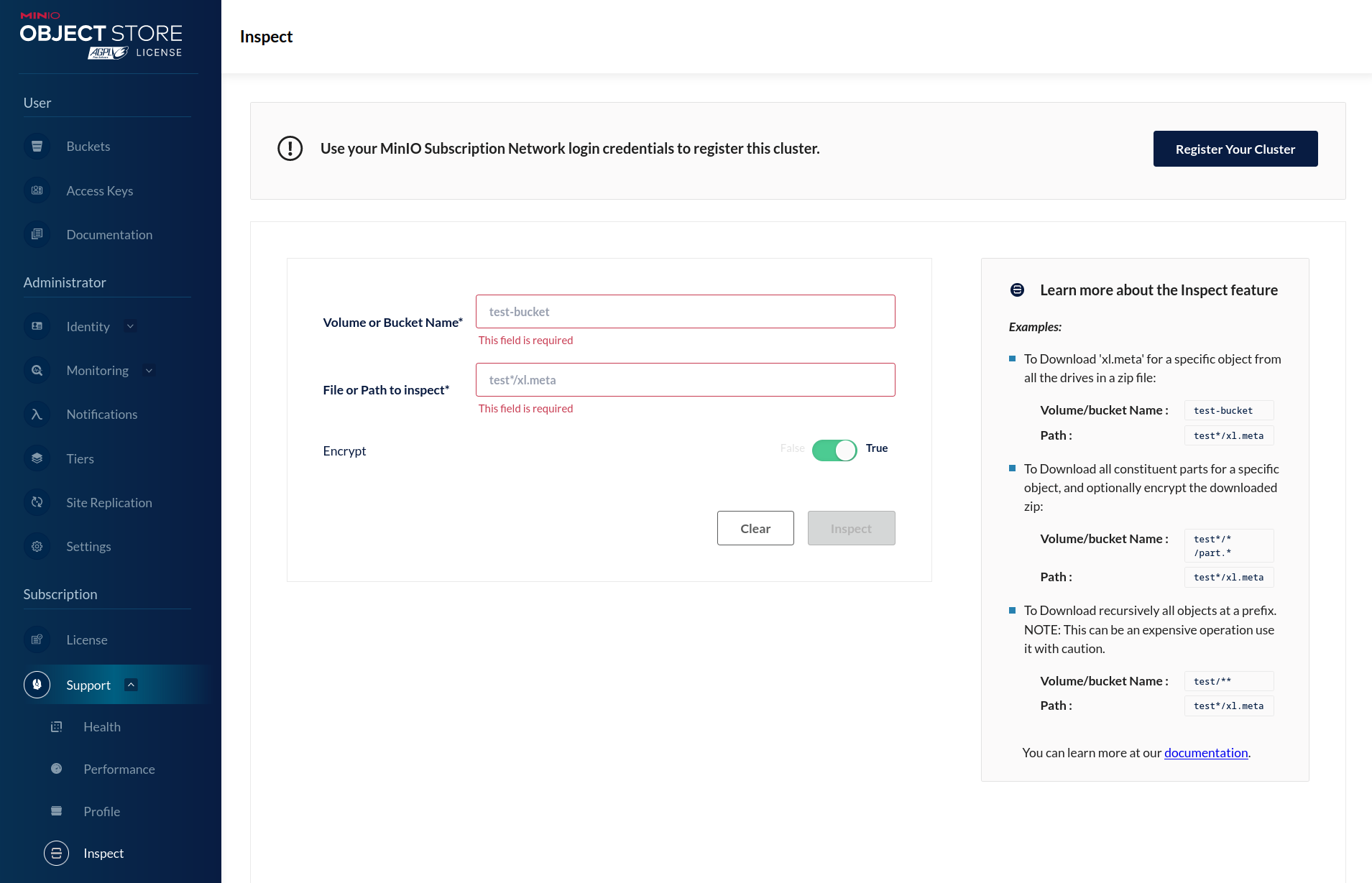
Task: Click the Performance submenu icon
Action: pos(56,769)
